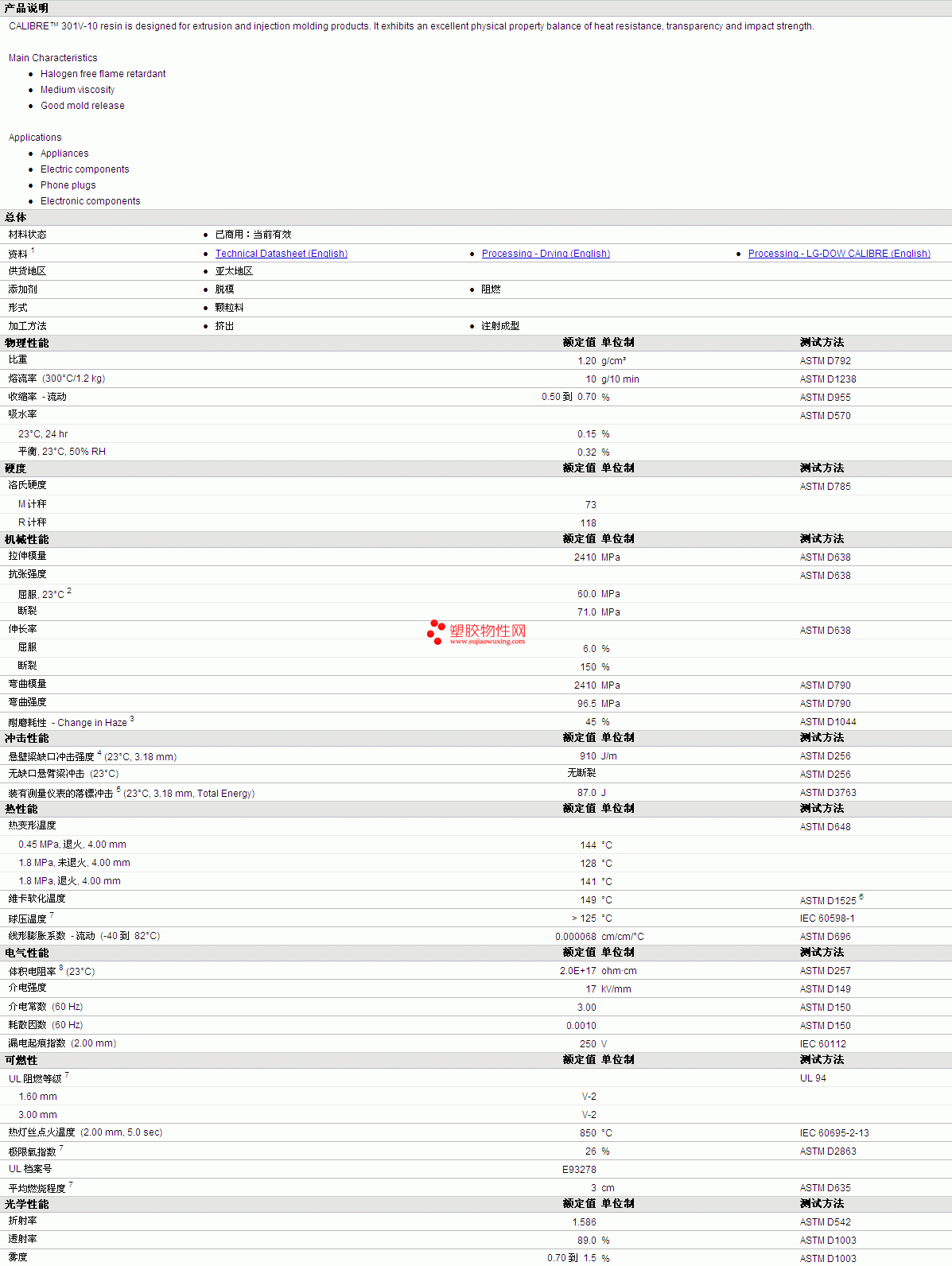Image resolution: width=952 pixels, height=1266 pixels.
Task: Select the text 'Halogen free flame retardant'
Action: (103, 74)
